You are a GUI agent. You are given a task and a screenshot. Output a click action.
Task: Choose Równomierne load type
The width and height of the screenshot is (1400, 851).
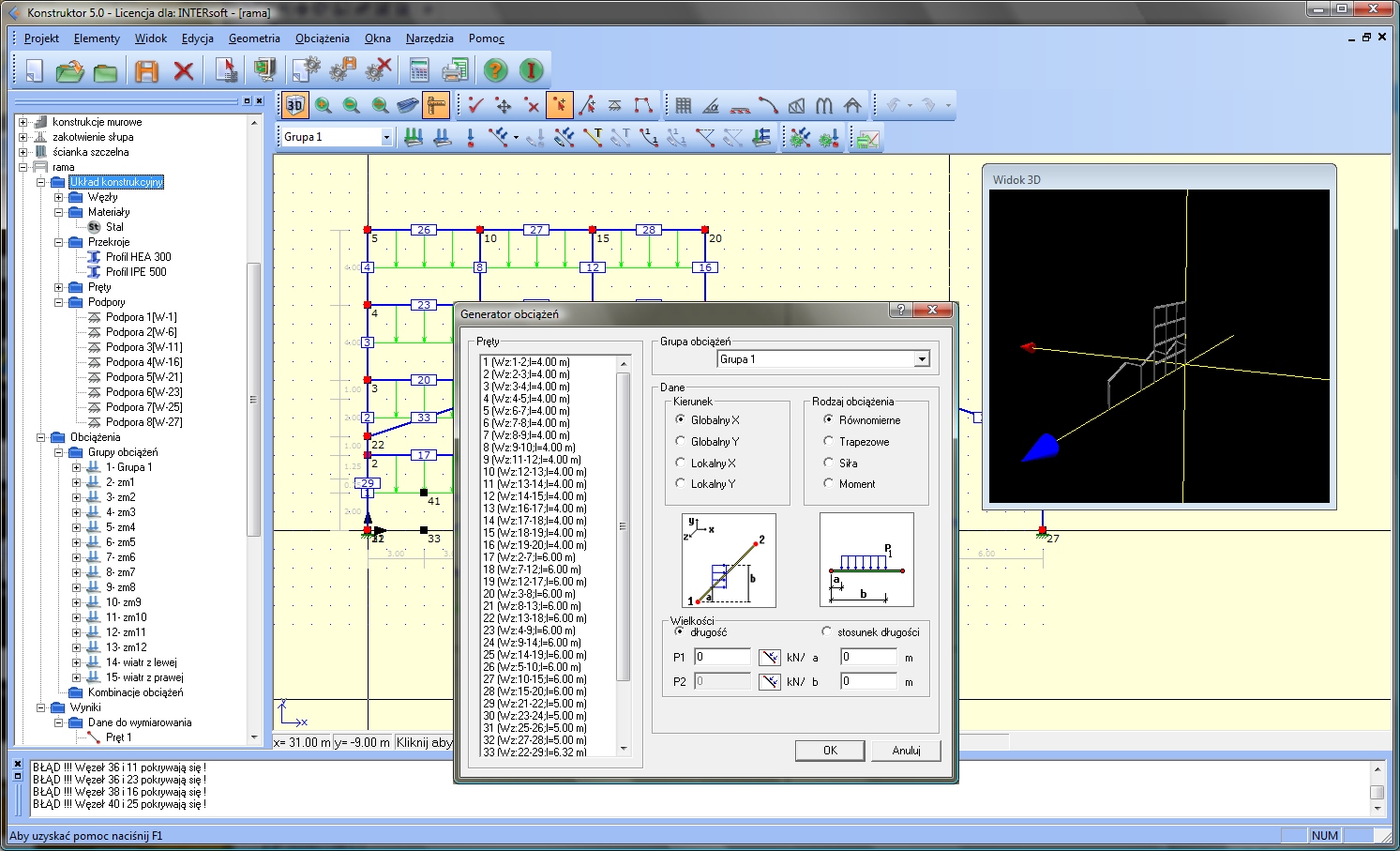pyautogui.click(x=828, y=419)
